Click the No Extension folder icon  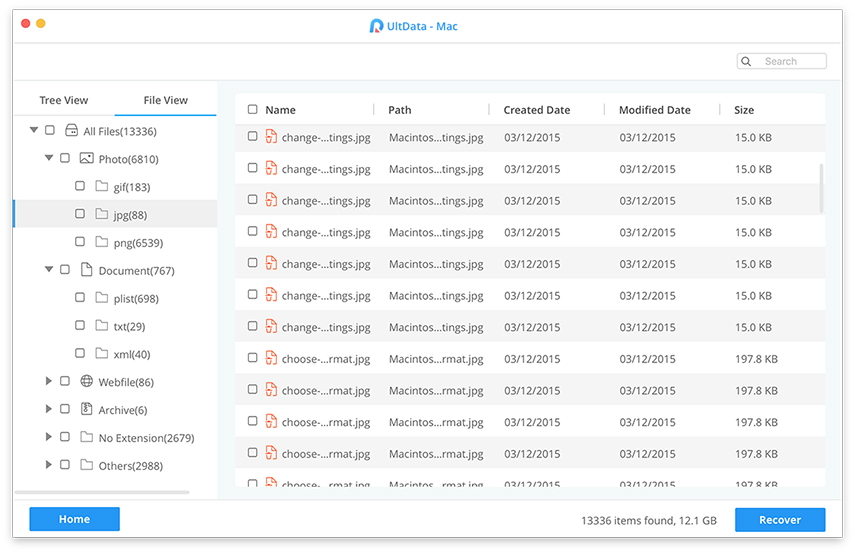[86, 436]
